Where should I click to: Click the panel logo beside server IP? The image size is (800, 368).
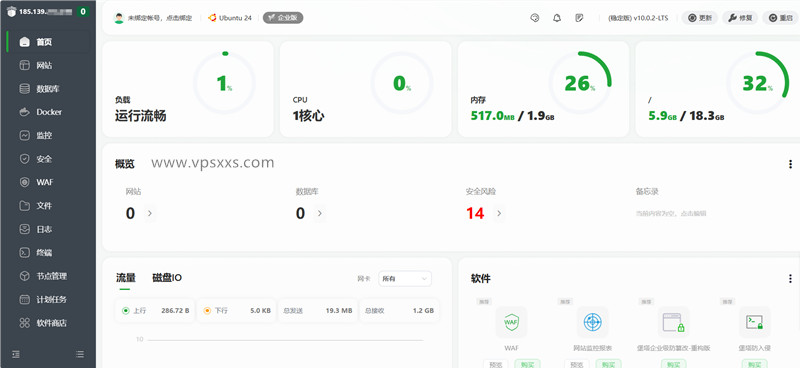tap(11, 11)
